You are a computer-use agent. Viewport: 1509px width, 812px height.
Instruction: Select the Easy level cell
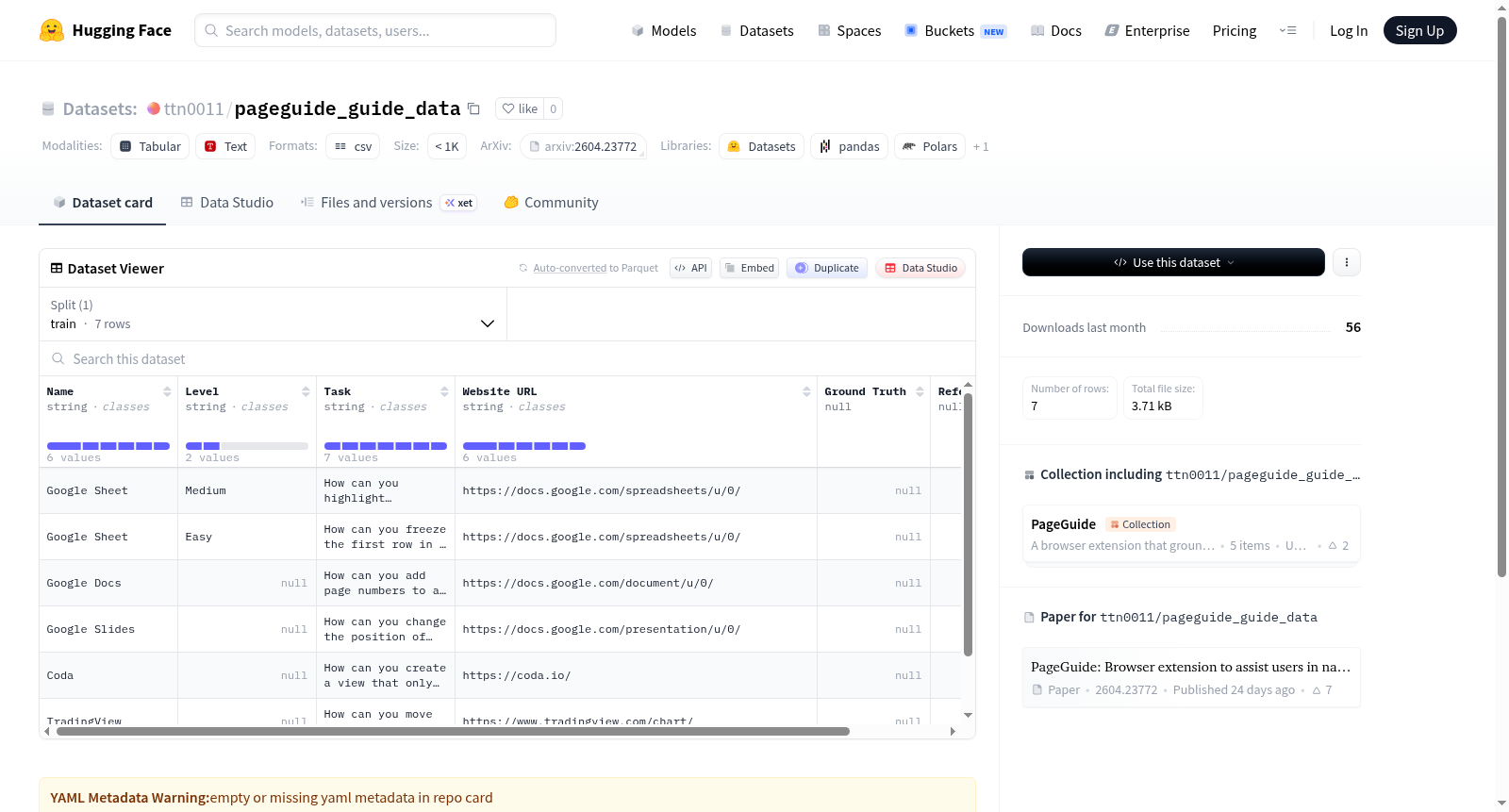click(247, 537)
